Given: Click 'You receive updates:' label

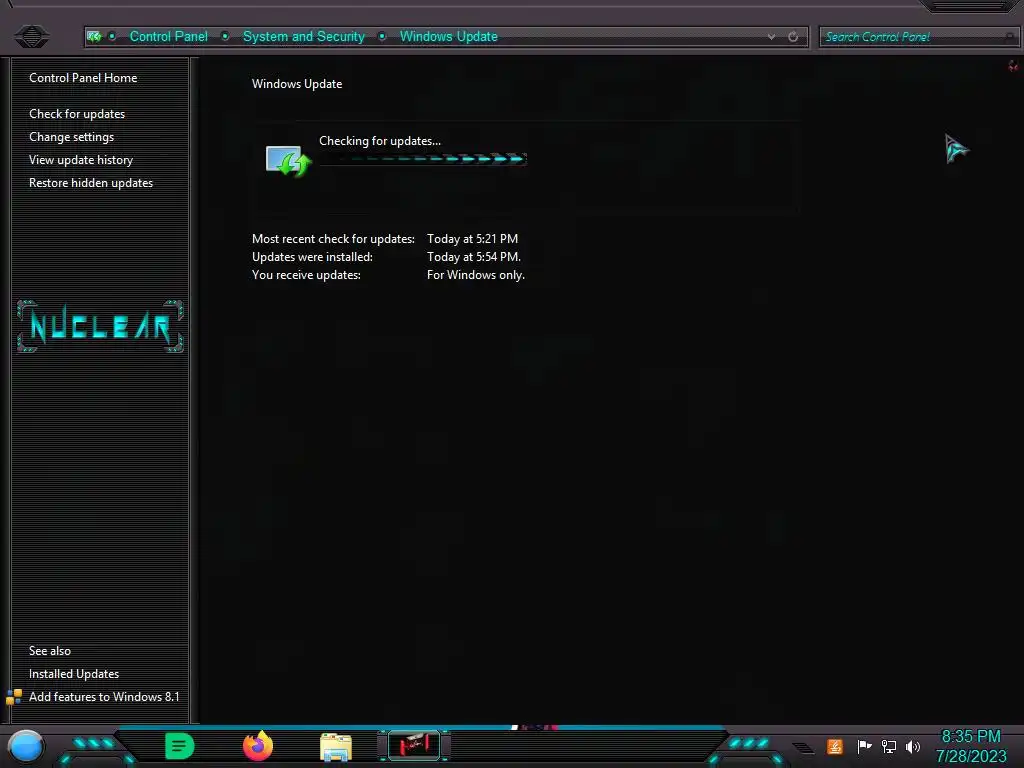Looking at the screenshot, I should 306,275.
